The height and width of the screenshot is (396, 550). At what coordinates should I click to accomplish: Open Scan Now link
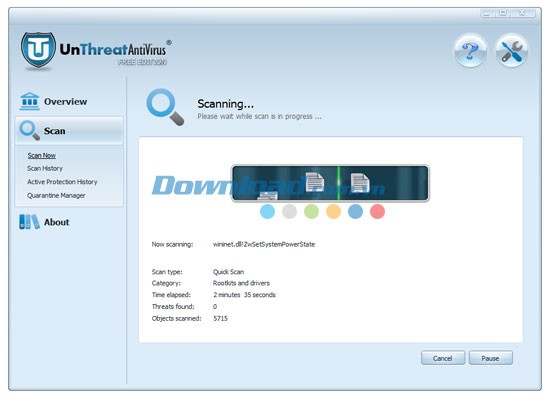coord(42,155)
